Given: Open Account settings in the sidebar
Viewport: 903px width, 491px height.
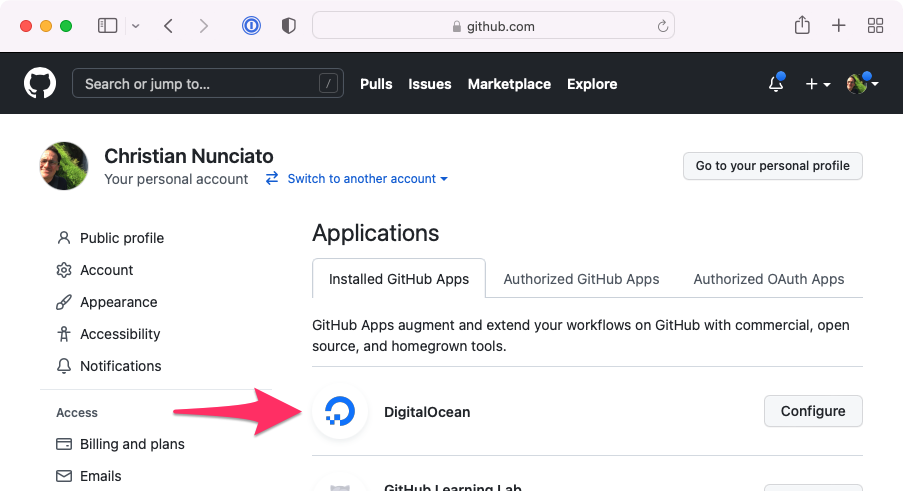Looking at the screenshot, I should (x=94, y=270).
